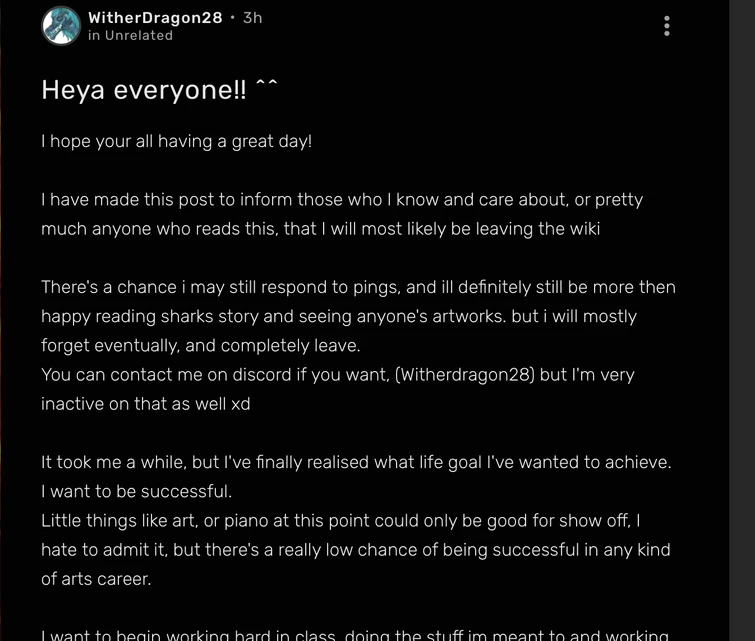Screen dimensions: 755x641
Task: Click the line mentioning leaving the wiki
Action: 320,228
